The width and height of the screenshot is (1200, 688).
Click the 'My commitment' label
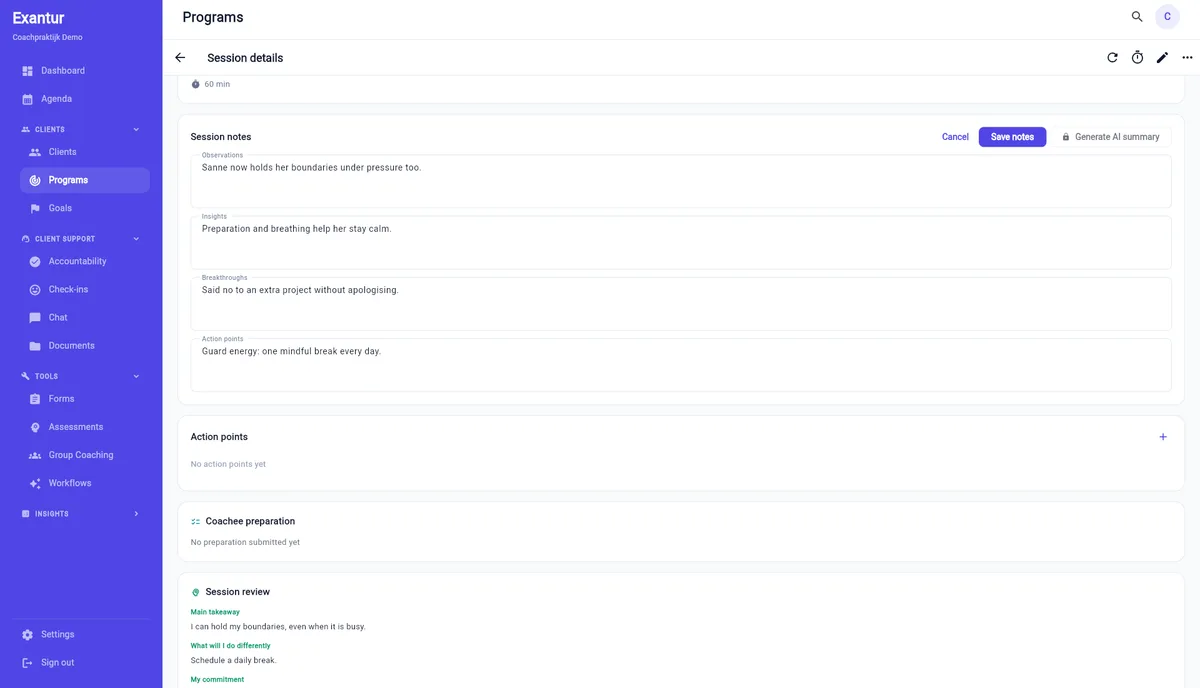217,680
